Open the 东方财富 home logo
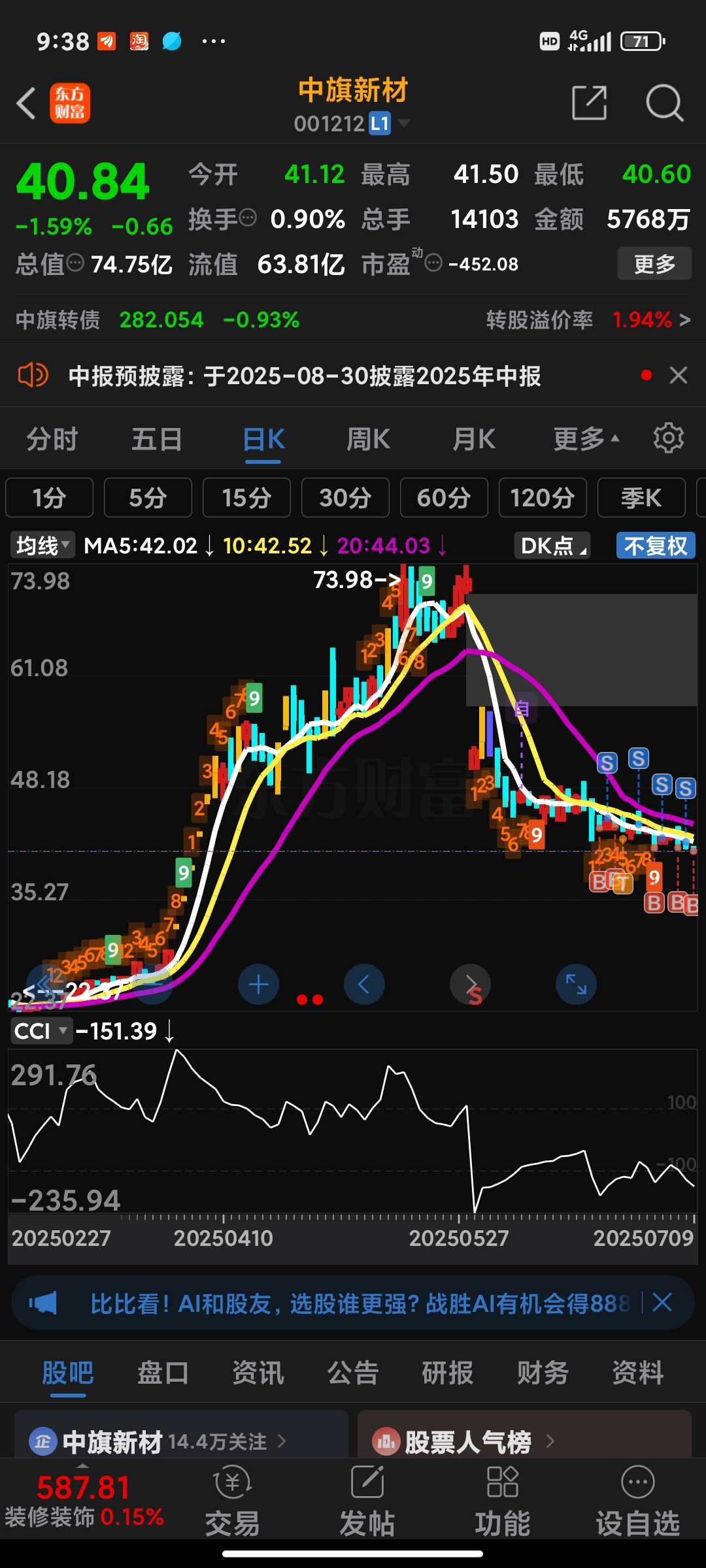The width and height of the screenshot is (706, 1568). pos(70,103)
